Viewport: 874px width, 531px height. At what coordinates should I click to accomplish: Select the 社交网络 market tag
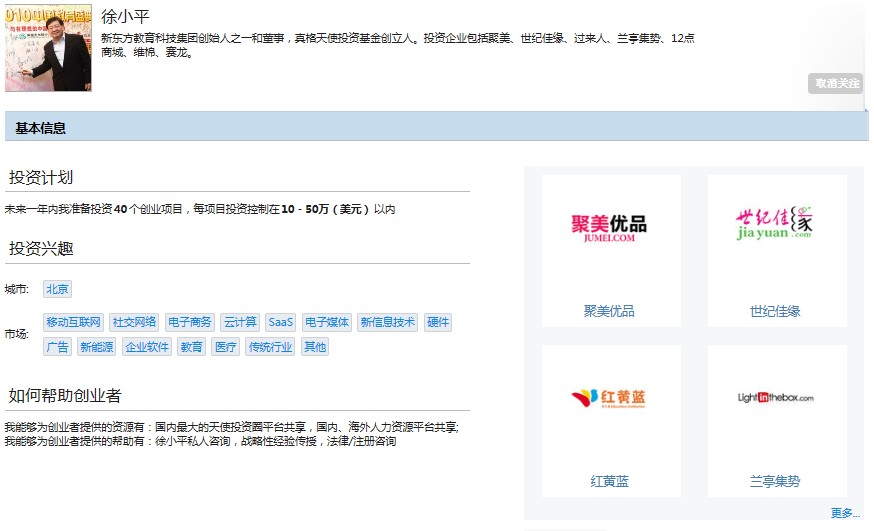134,322
